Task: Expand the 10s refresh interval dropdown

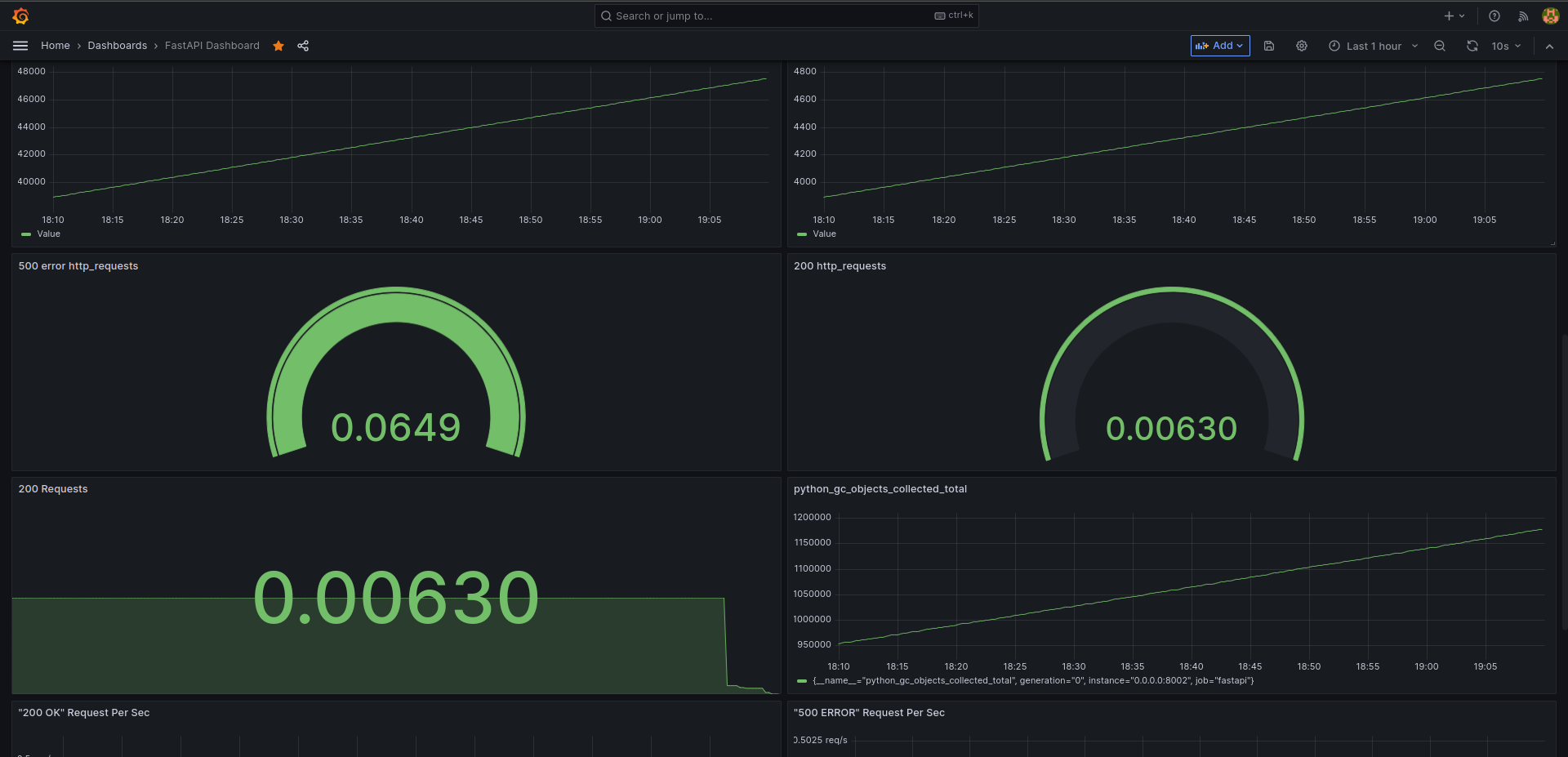Action: (x=1507, y=46)
